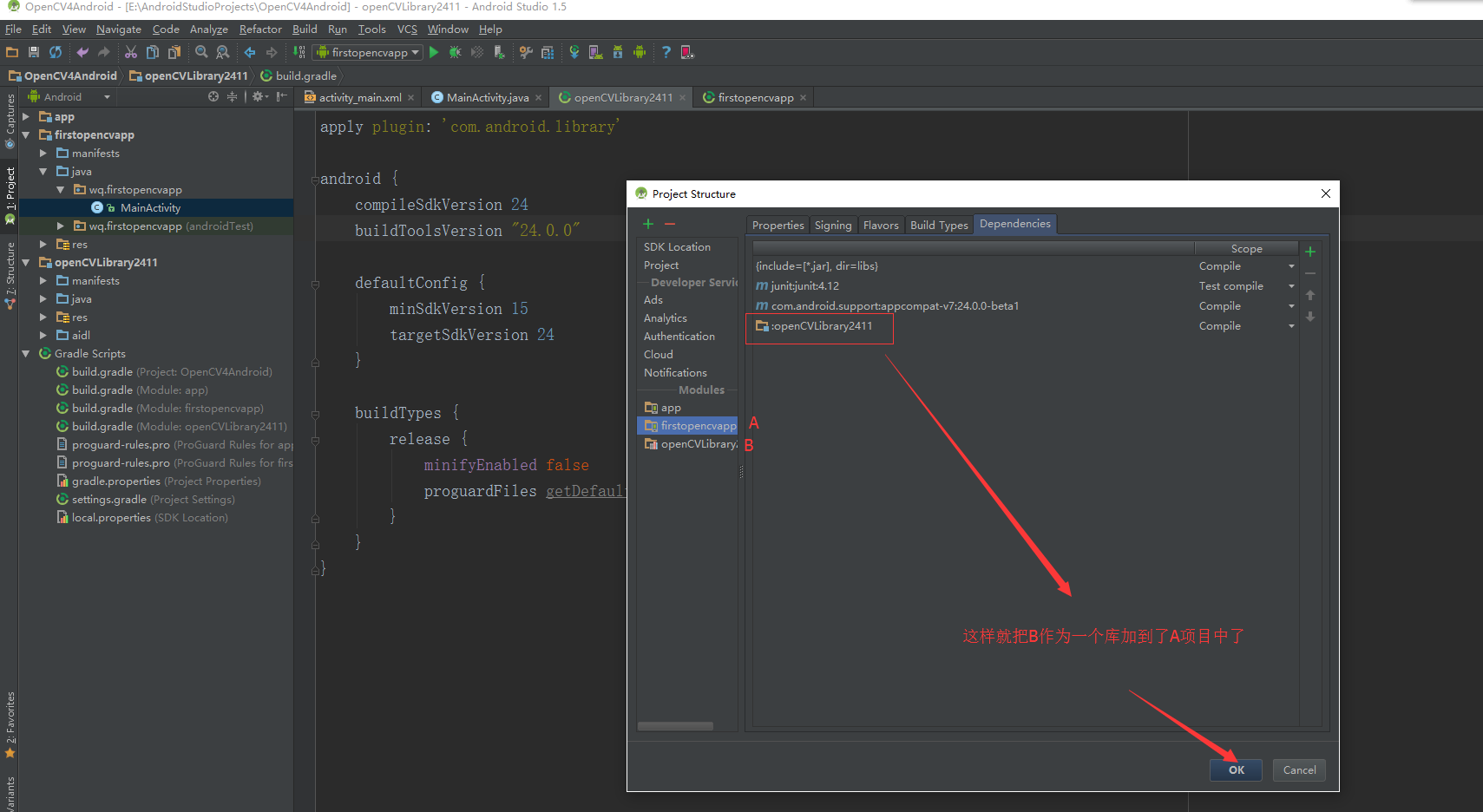This screenshot has height=812, width=1483.
Task: Add a dependency with the green plus
Action: pyautogui.click(x=1310, y=252)
